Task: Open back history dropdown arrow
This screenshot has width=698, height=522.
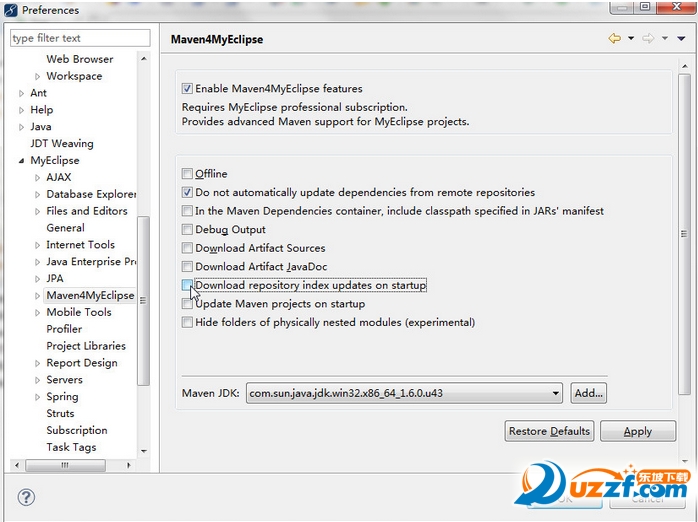Action: click(x=631, y=39)
